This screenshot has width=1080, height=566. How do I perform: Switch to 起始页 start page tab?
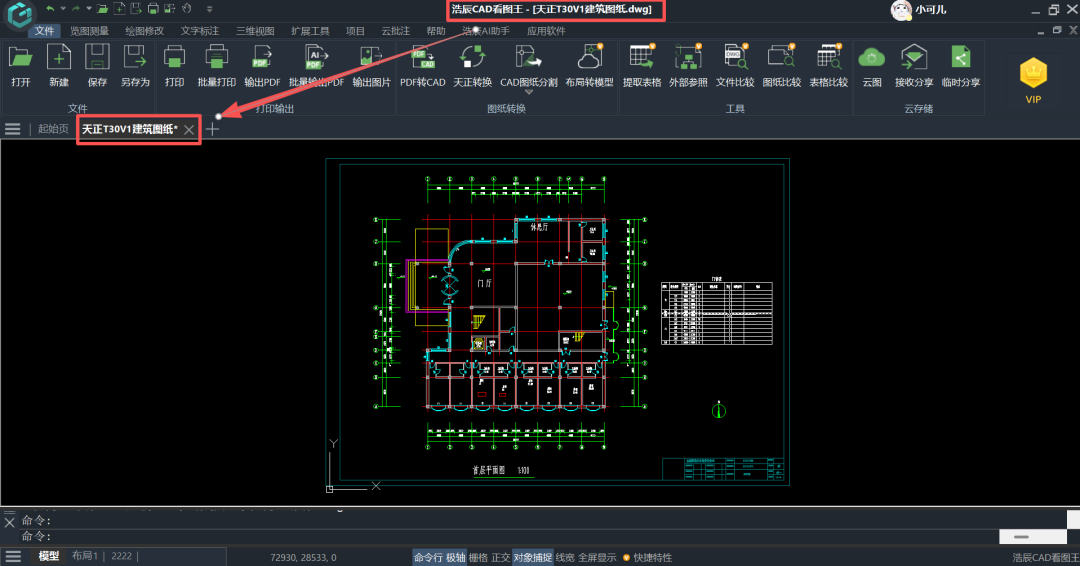click(x=53, y=129)
